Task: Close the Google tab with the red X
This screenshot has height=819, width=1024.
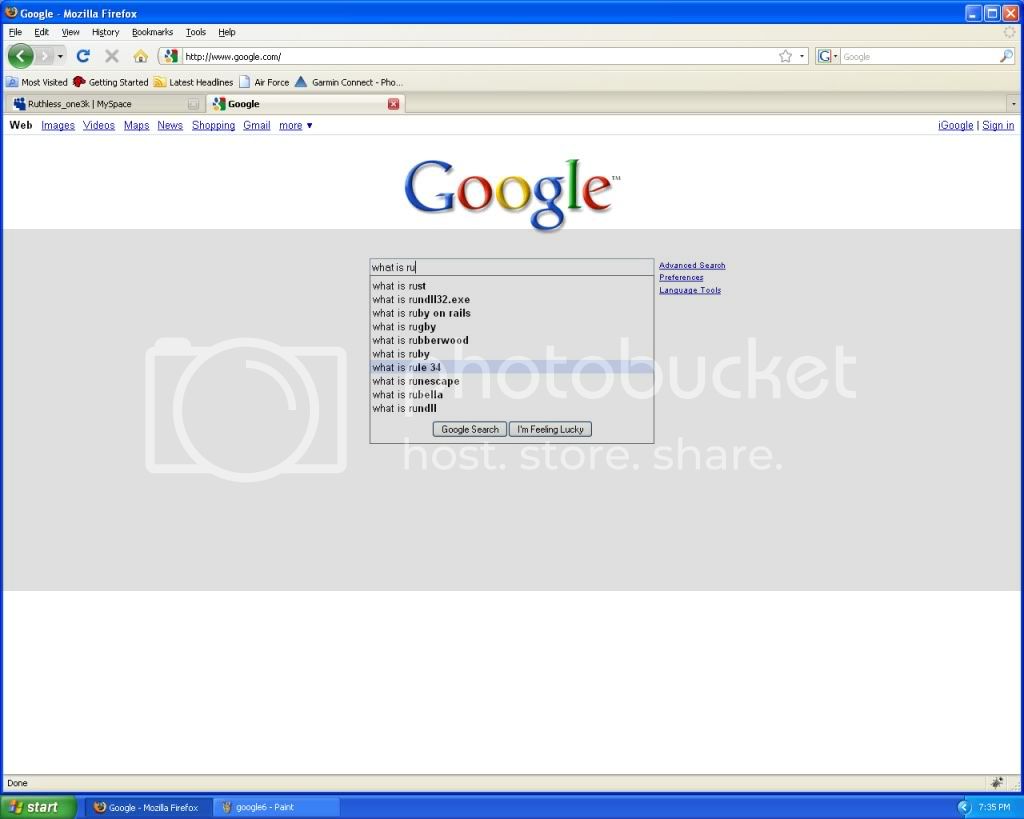Action: [393, 104]
